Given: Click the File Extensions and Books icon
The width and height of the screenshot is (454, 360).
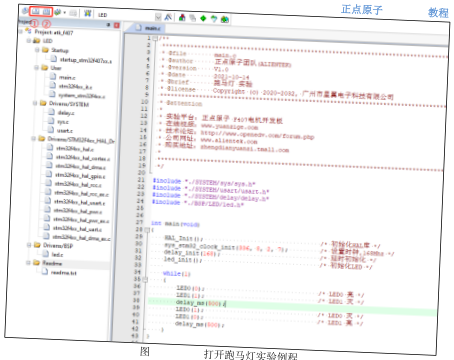Looking at the screenshot, I should pos(182,17).
